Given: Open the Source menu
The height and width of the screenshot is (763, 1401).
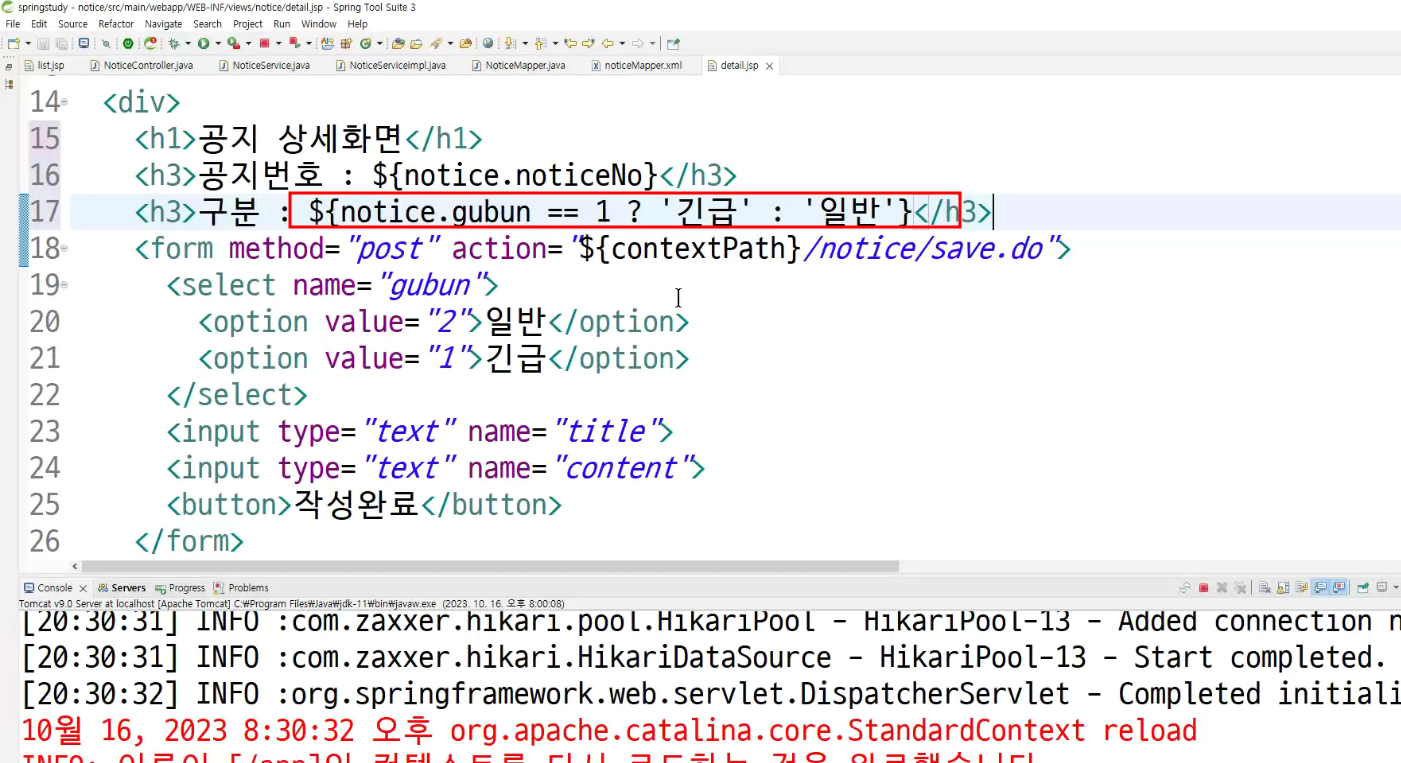Looking at the screenshot, I should 73,24.
